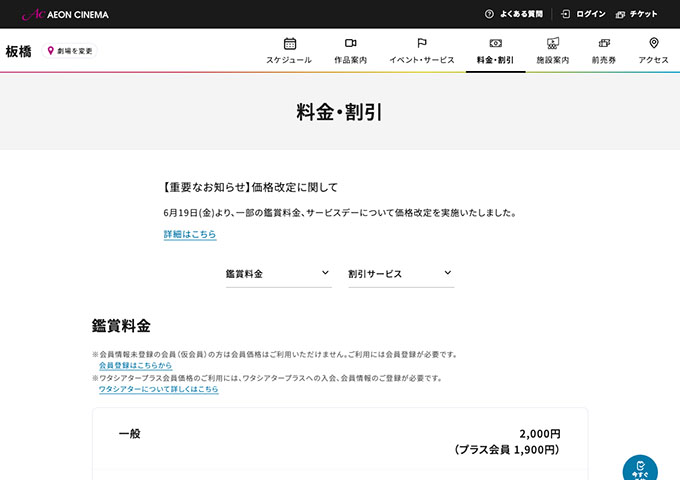
Task: Click the 料金・割引 money icon
Action: click(x=495, y=43)
